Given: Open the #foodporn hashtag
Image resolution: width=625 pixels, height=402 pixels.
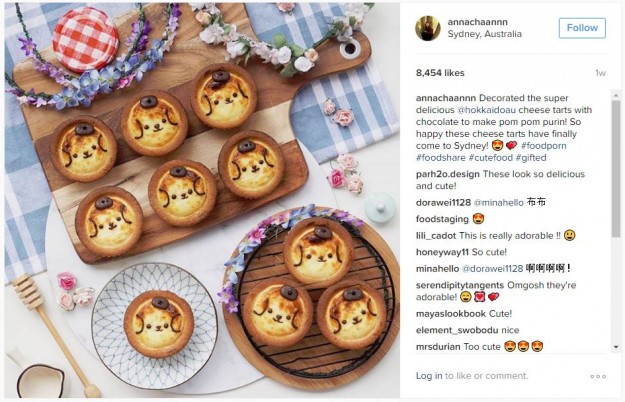Looking at the screenshot, I should (x=546, y=144).
